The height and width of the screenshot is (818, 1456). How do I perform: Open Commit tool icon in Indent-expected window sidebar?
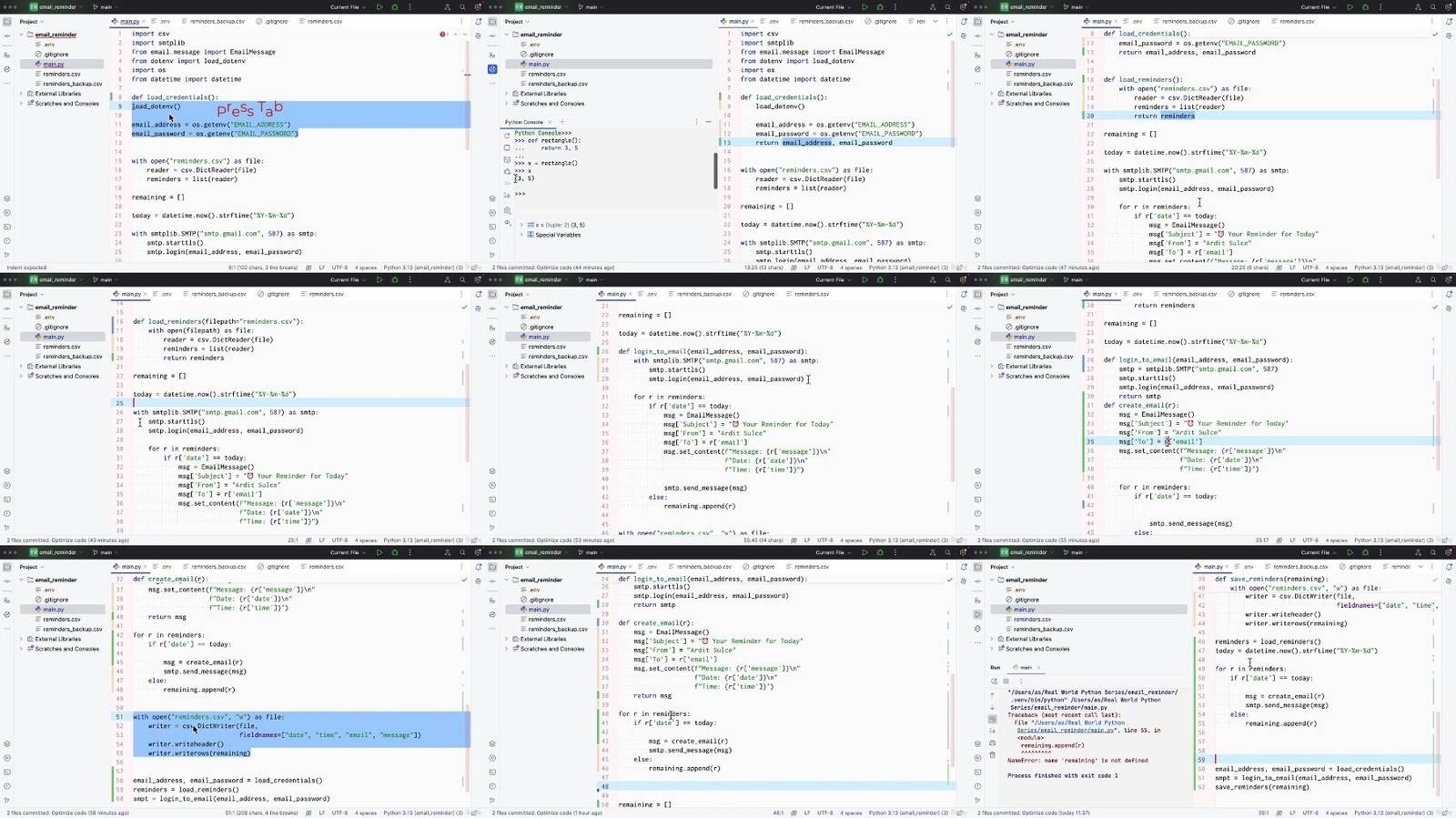pos(7,35)
